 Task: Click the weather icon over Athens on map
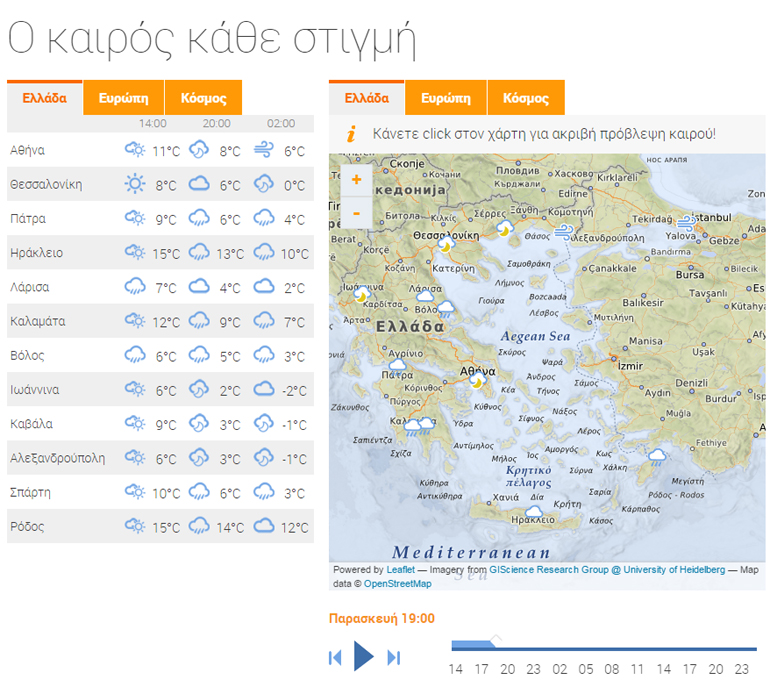479,380
